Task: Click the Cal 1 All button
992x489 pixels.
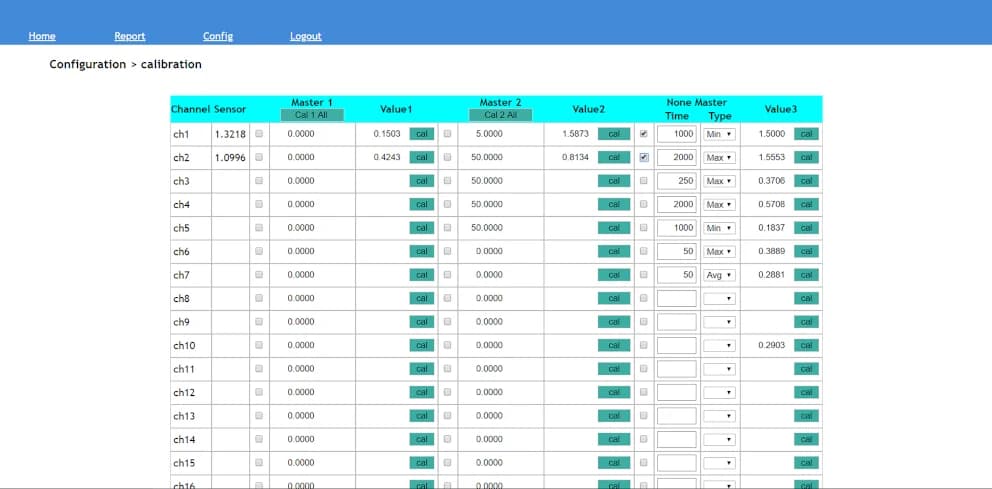Action: pyautogui.click(x=313, y=115)
